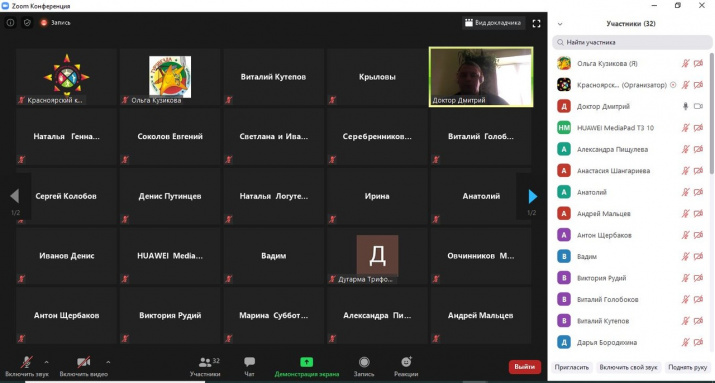Expand audio options arrow beside Включить звук
Screen dimensions: 715x383
coord(46,362)
